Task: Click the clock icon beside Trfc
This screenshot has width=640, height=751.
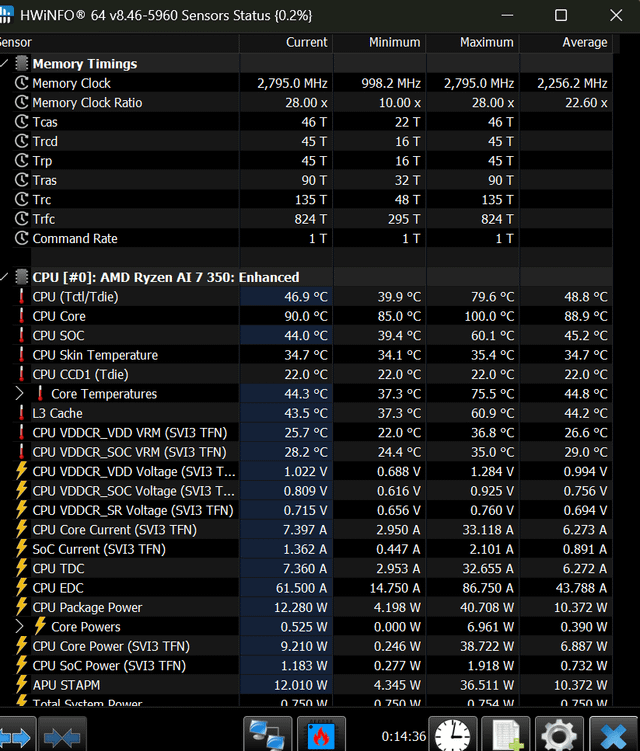Action: pos(22,219)
